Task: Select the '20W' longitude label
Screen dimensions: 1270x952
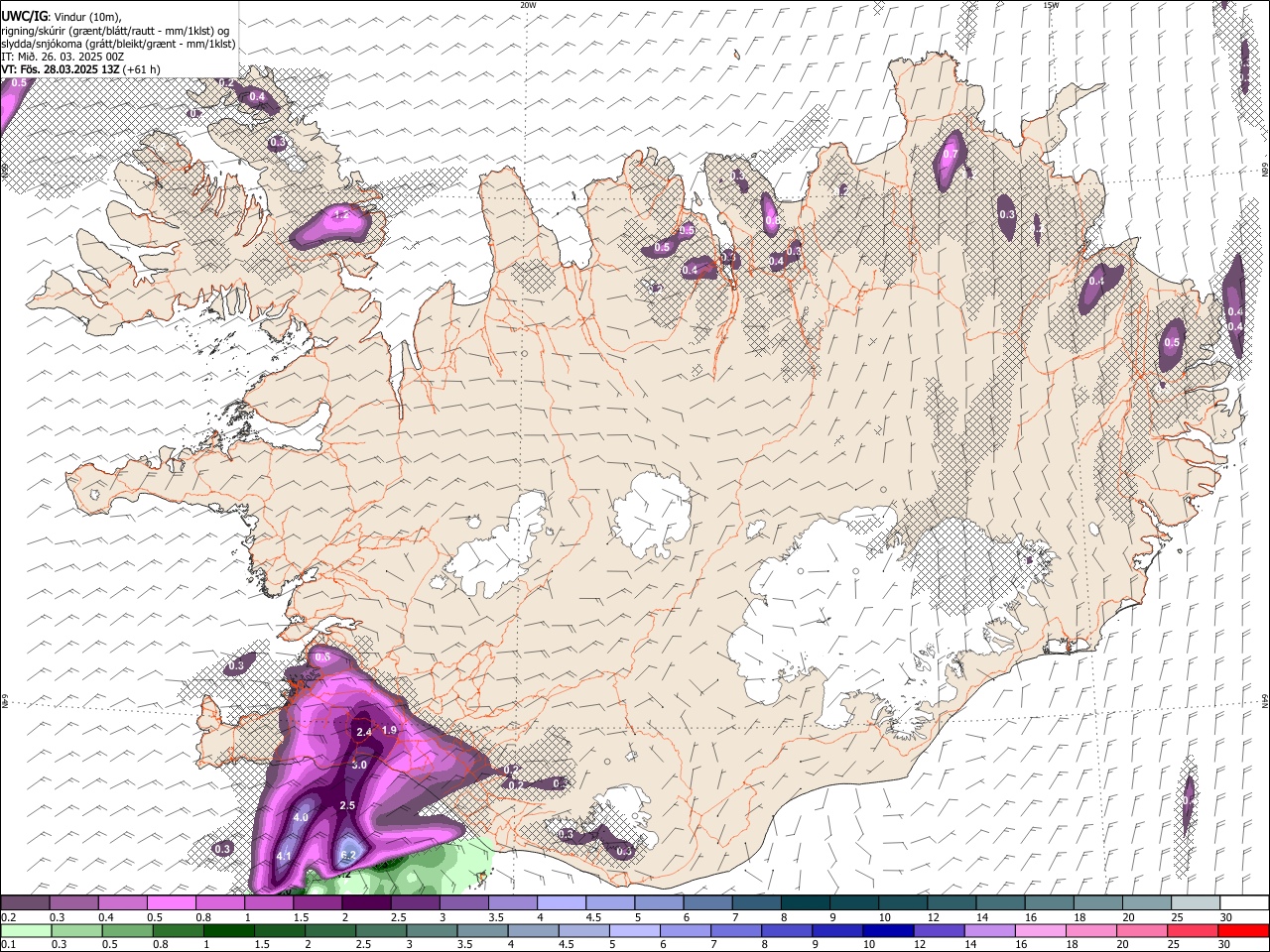Action: click(529, 5)
